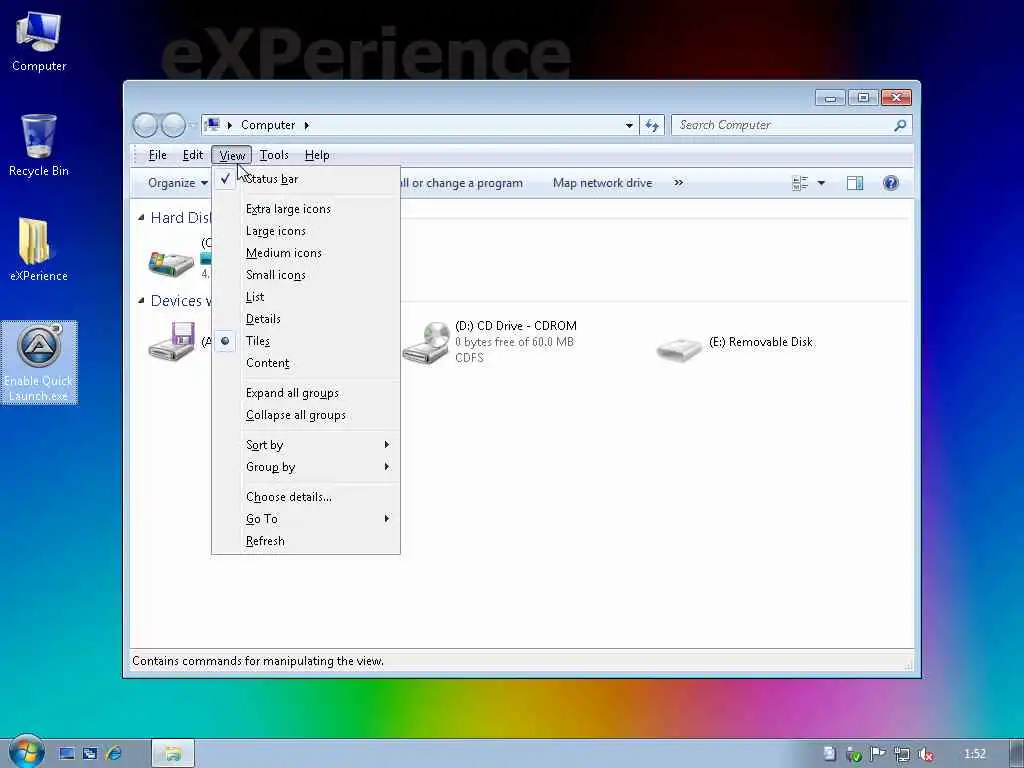Select the Tiles view option
Screen dimensions: 1024x768
coord(306,341)
